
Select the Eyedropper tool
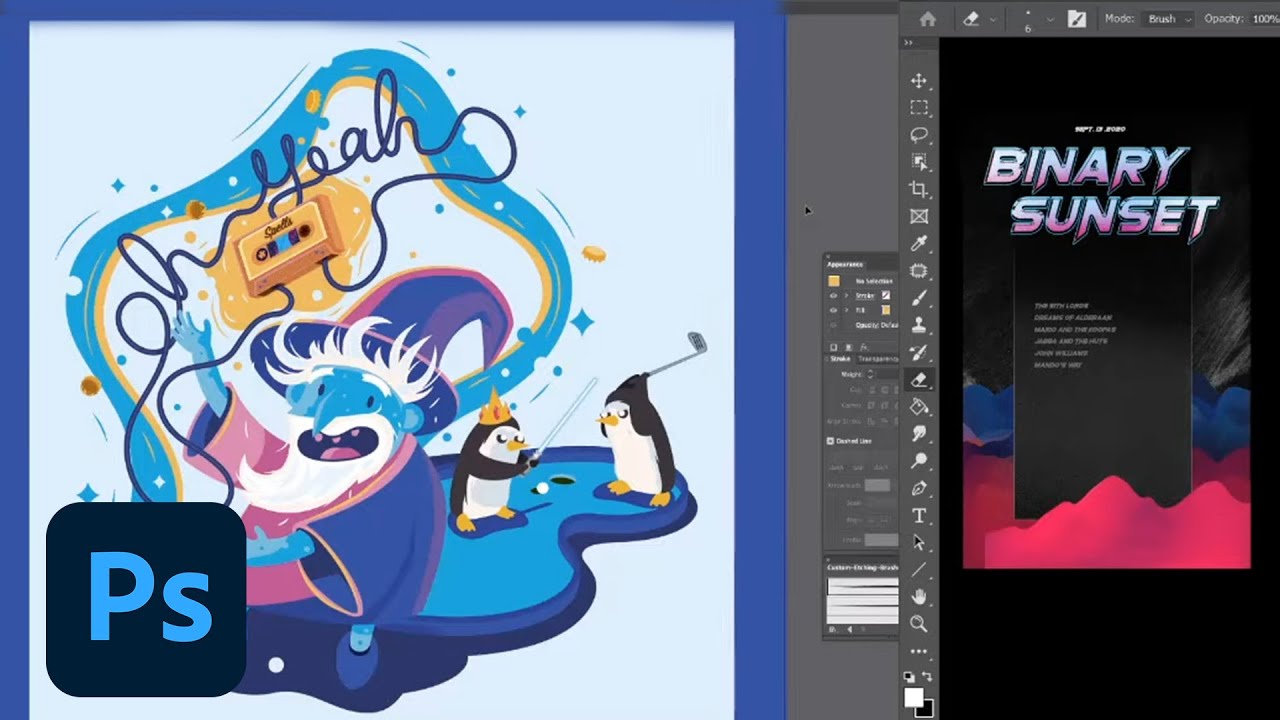click(919, 243)
